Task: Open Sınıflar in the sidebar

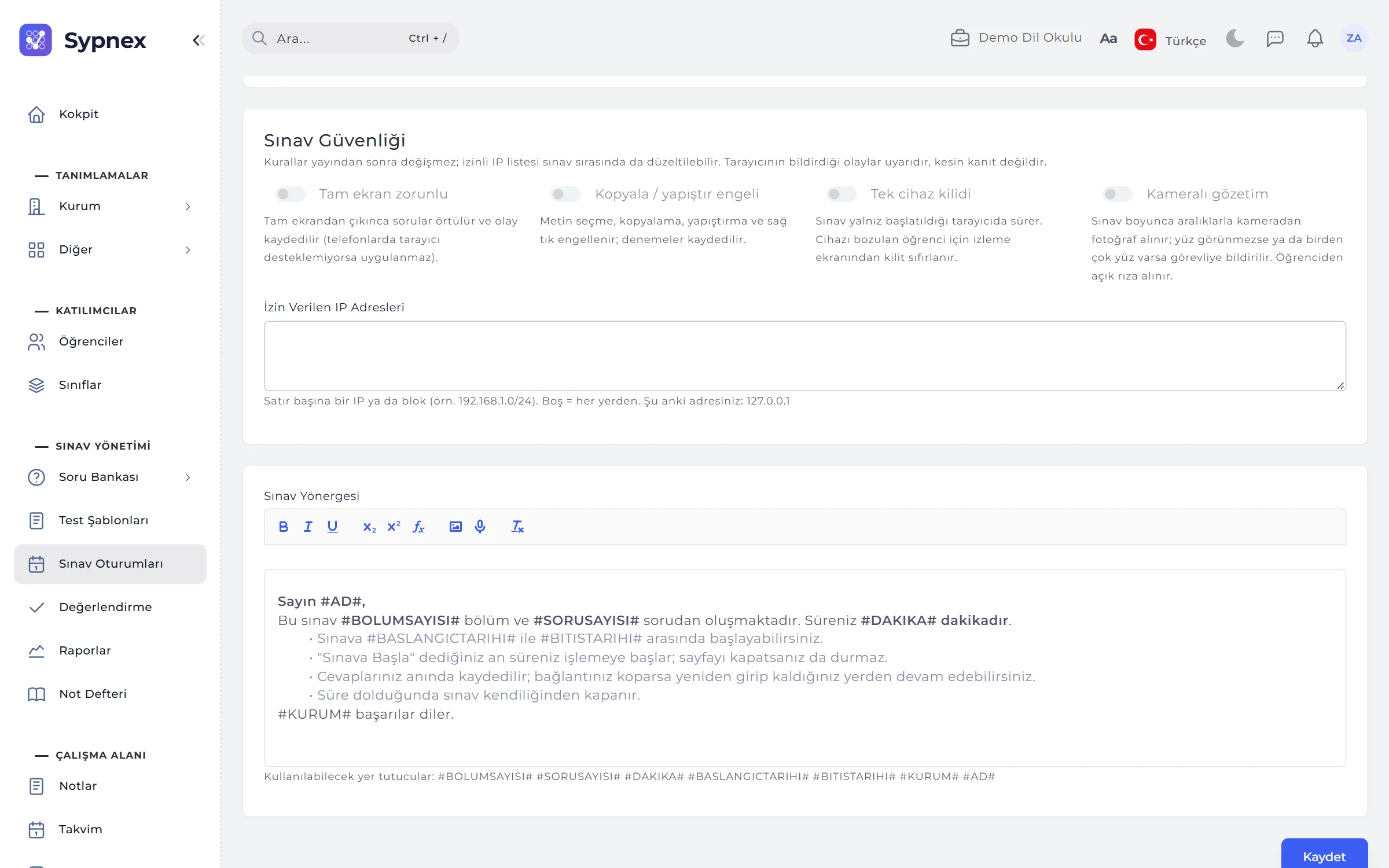Action: tap(110, 385)
